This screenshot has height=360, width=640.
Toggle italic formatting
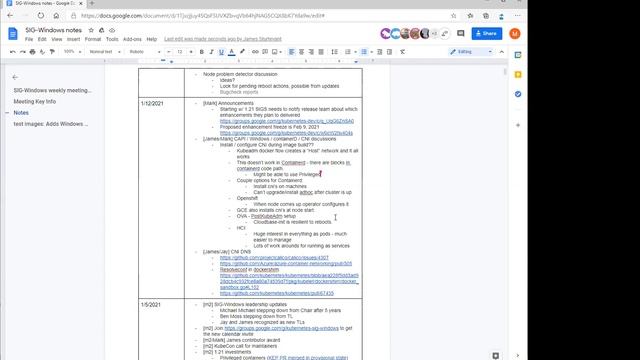tap(211, 52)
